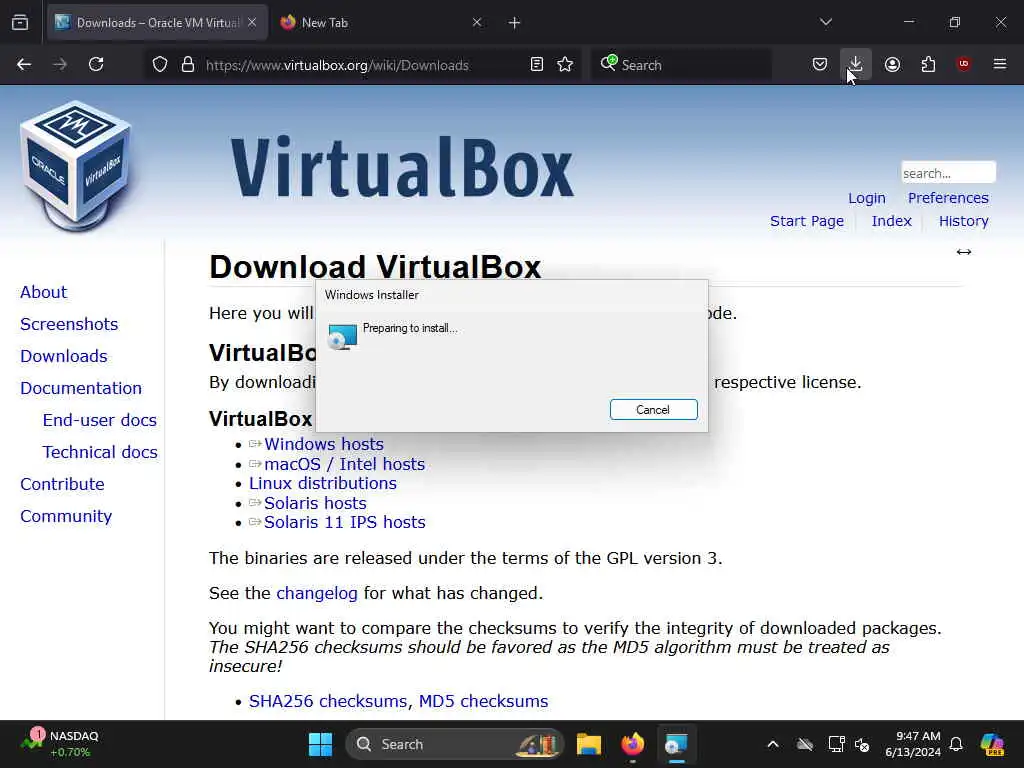Open About in the sidebar
The image size is (1024, 768).
[x=43, y=292]
